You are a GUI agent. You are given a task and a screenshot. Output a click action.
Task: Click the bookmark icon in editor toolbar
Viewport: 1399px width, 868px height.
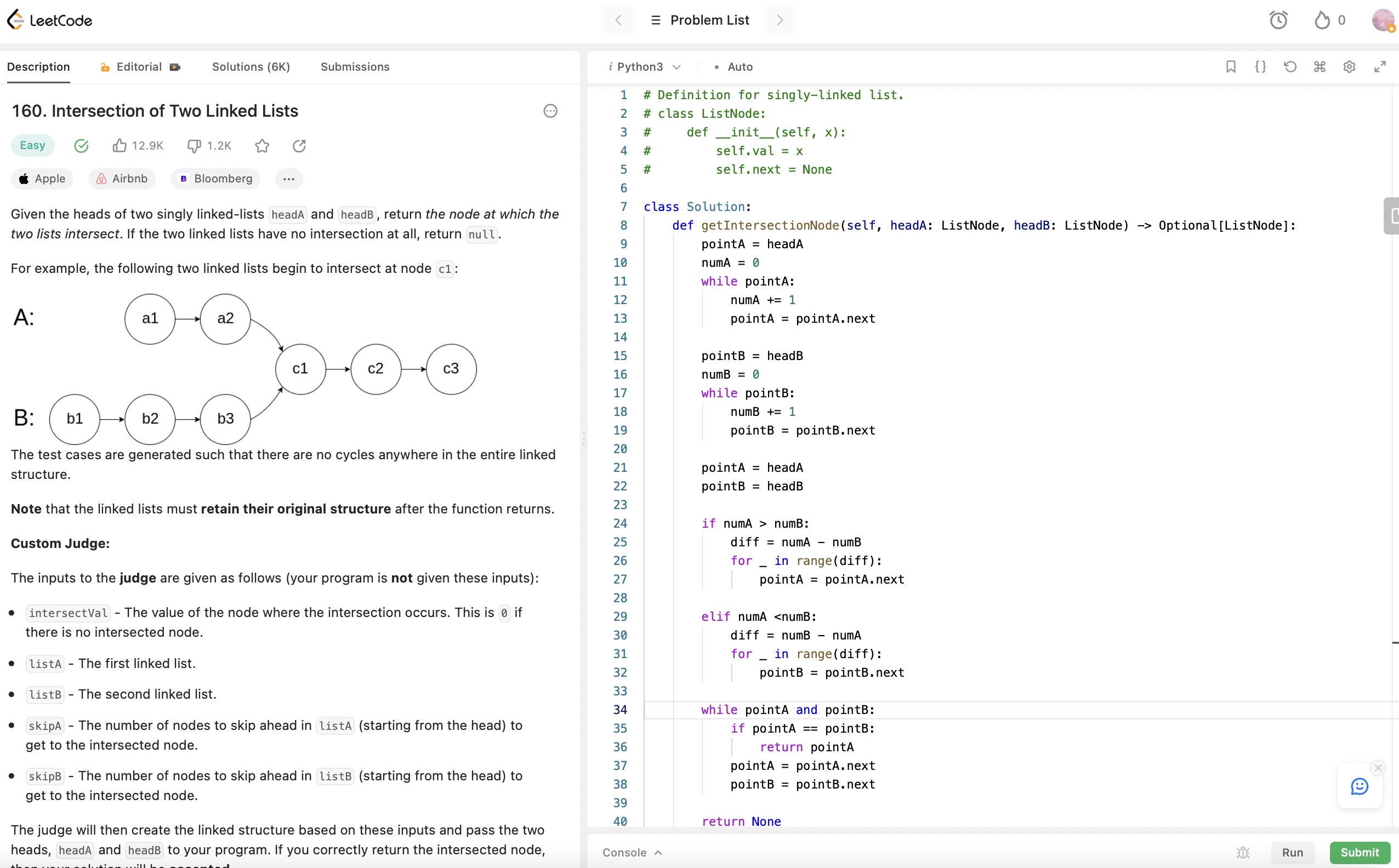click(x=1230, y=67)
